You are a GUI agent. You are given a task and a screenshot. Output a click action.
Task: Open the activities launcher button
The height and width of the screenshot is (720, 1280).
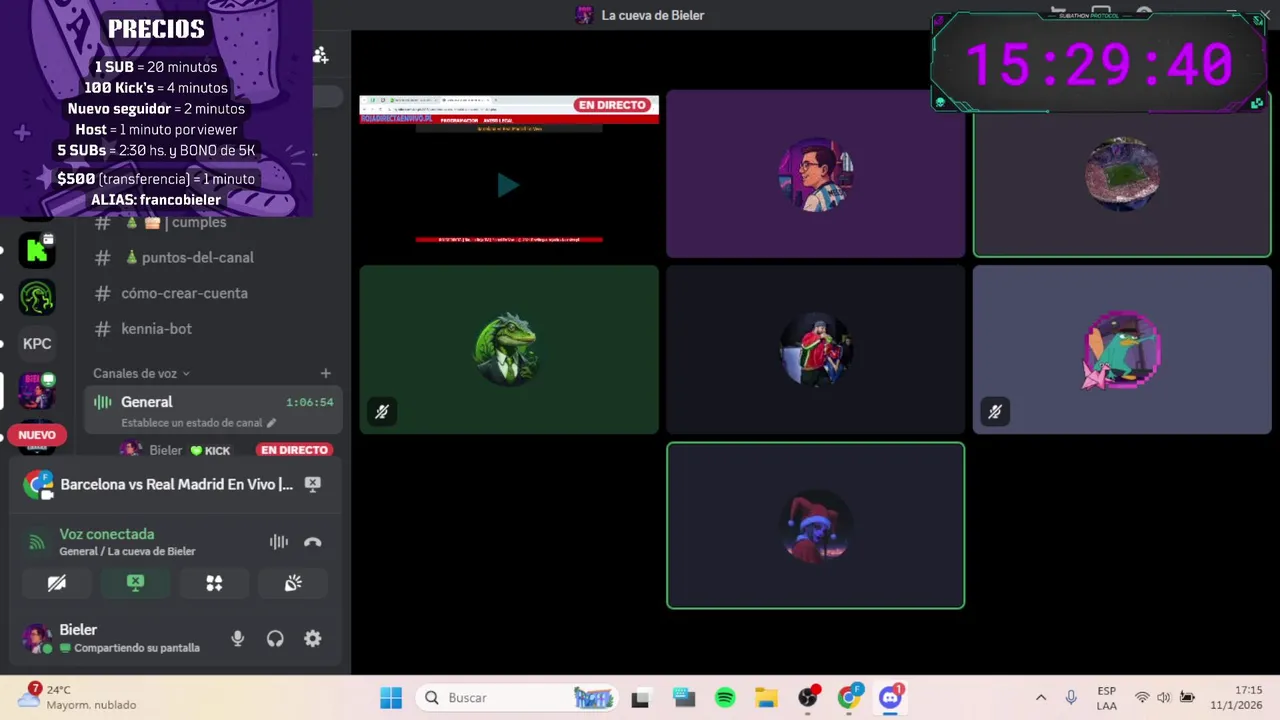214,583
